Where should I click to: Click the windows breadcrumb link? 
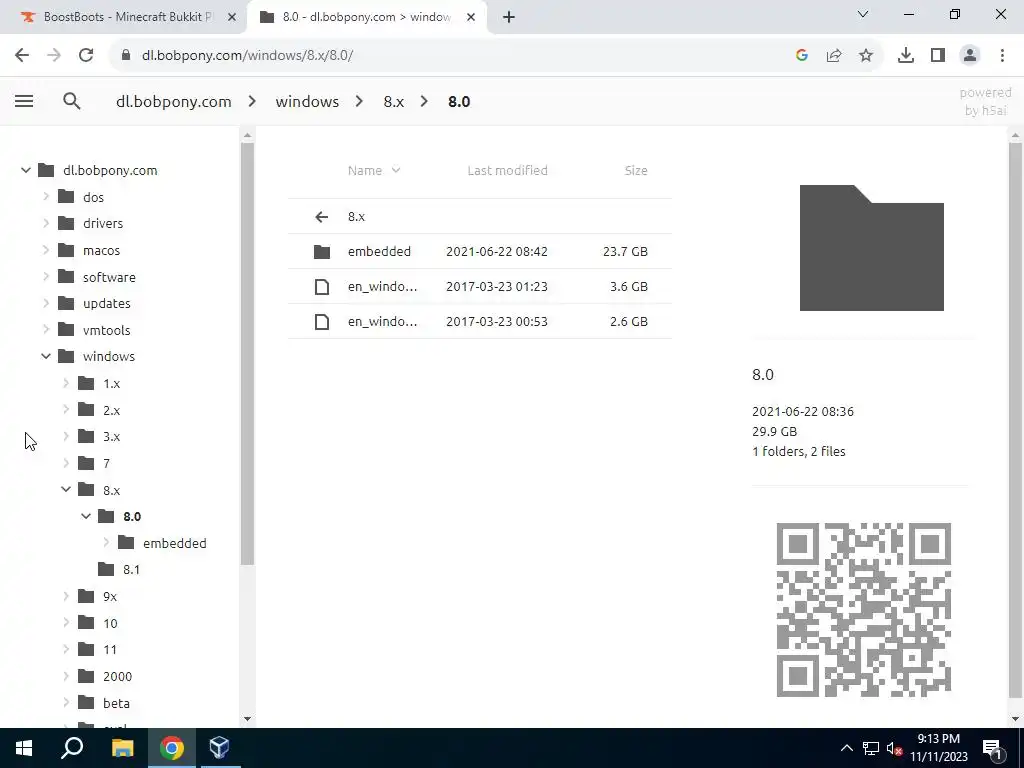(x=307, y=101)
